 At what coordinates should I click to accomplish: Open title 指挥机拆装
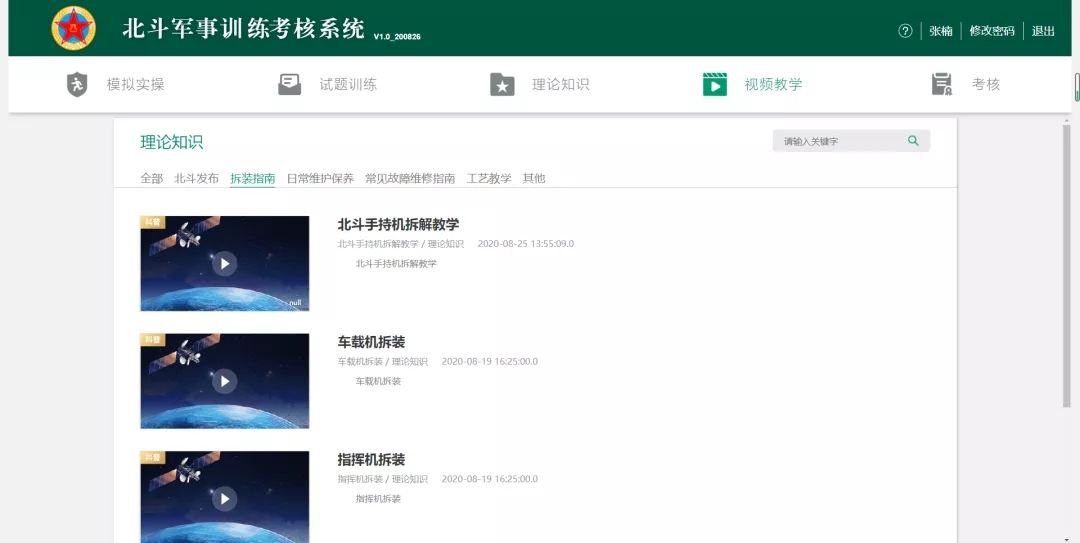(371, 460)
